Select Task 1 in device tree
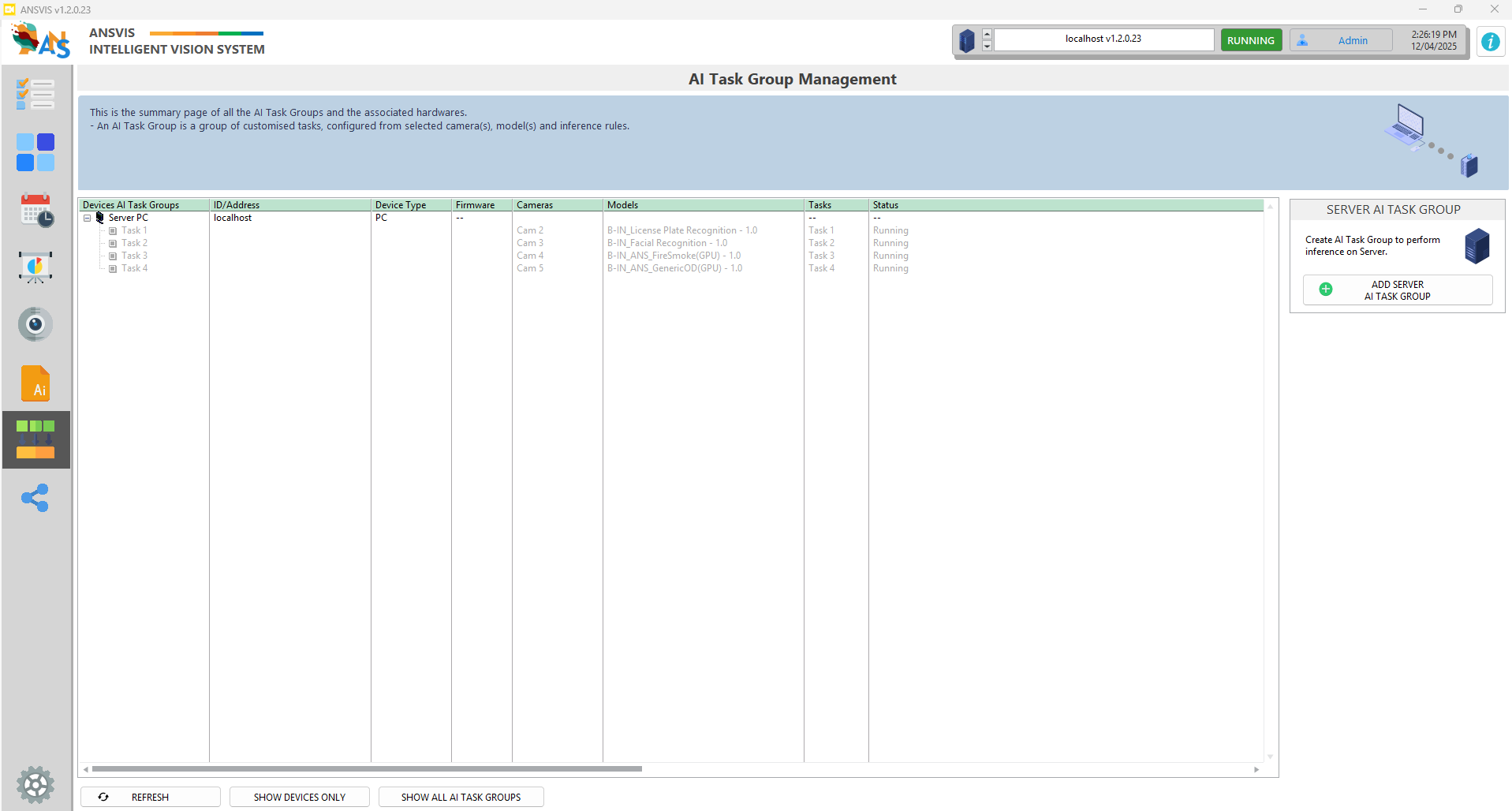This screenshot has width=1512, height=811. click(134, 230)
